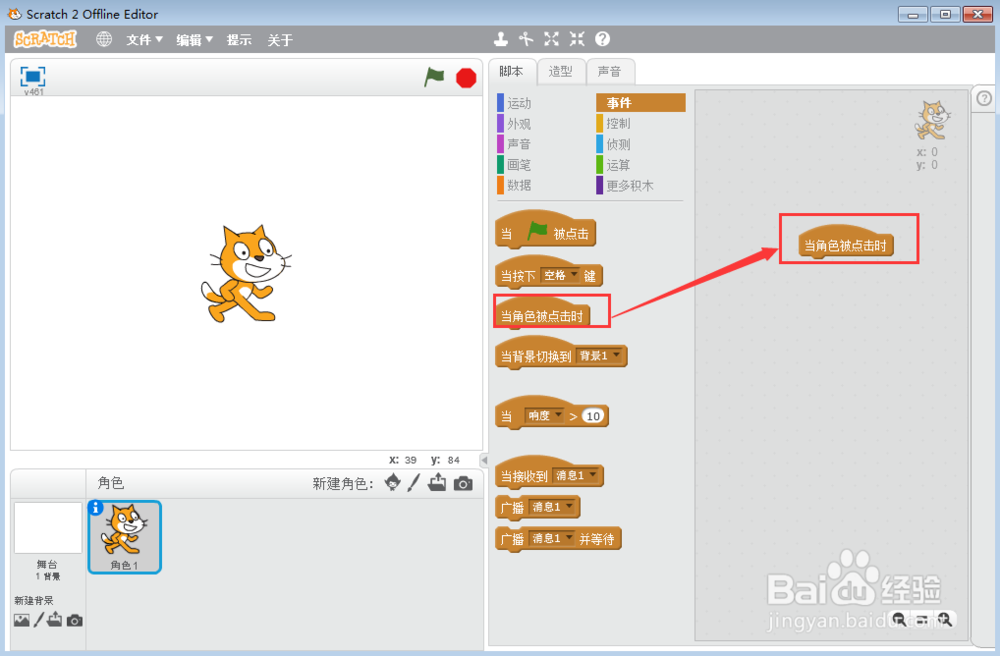Viewport: 1000px width, 656px height.
Task: Open sprite info with blue i icon
Action: pos(96,507)
